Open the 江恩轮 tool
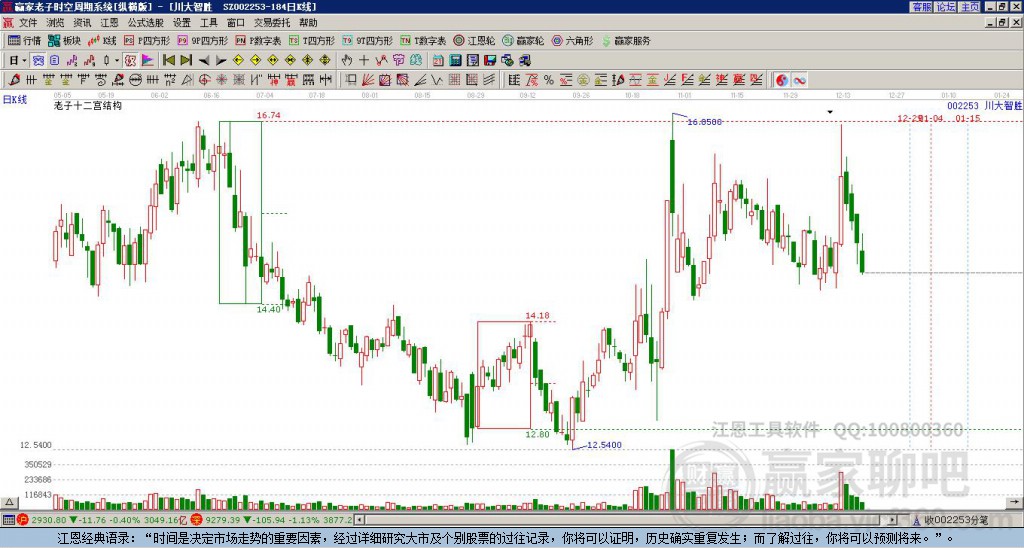The width and height of the screenshot is (1024, 548). 474,41
